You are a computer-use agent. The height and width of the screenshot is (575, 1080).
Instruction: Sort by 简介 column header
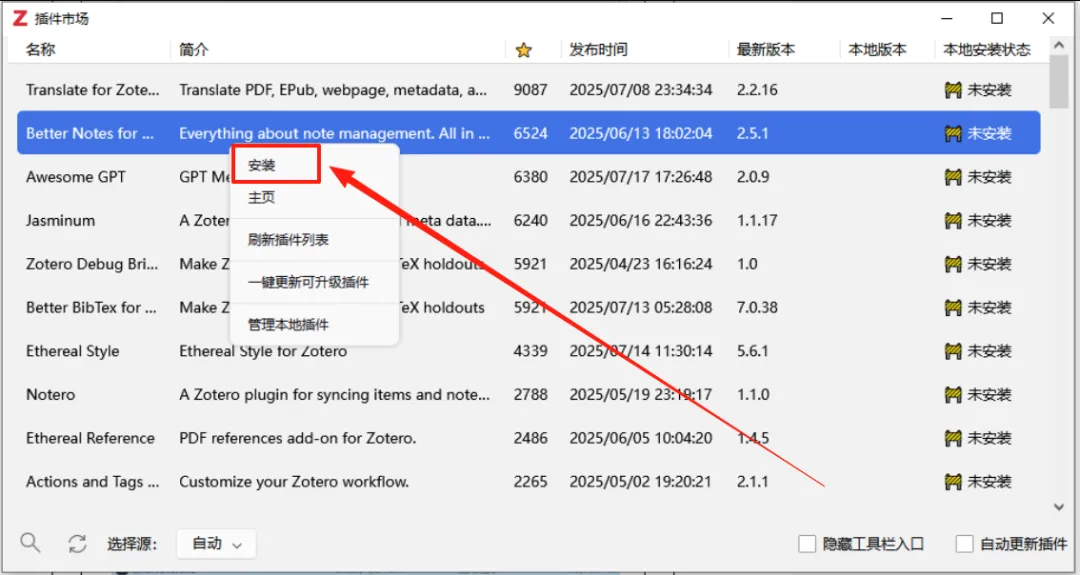pos(194,50)
